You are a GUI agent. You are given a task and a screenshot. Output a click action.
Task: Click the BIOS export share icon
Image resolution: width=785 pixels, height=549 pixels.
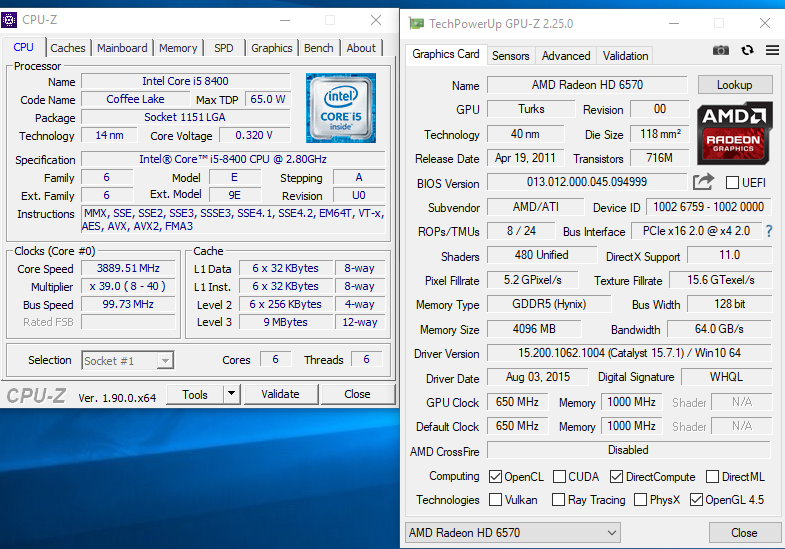(703, 182)
